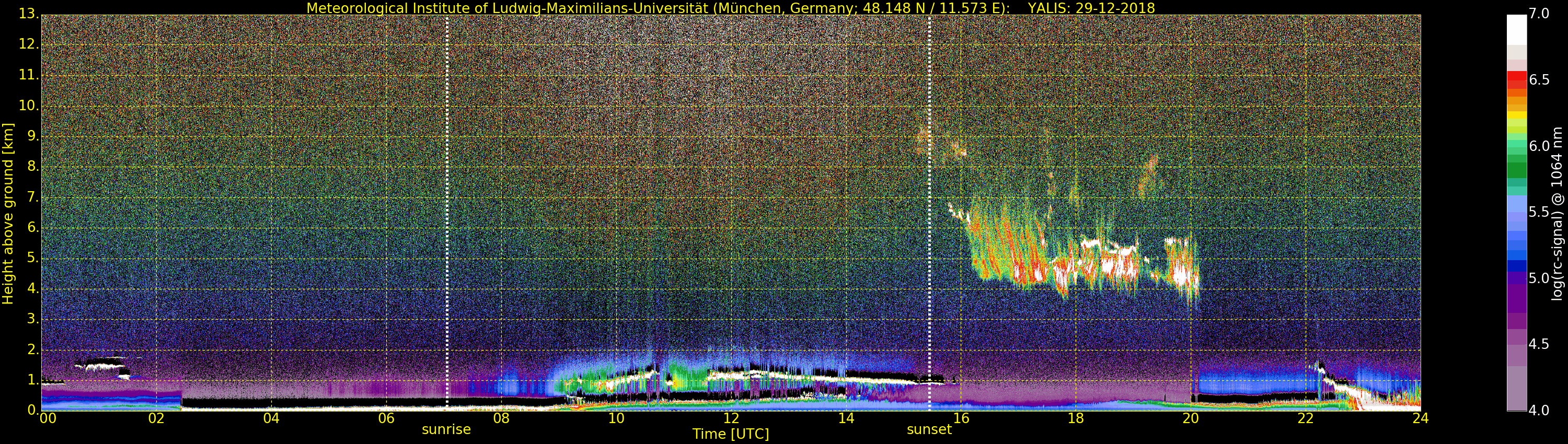Click the plot title with YALIS date 29-12-2018
The width and height of the screenshot is (1568, 444).
click(731, 8)
